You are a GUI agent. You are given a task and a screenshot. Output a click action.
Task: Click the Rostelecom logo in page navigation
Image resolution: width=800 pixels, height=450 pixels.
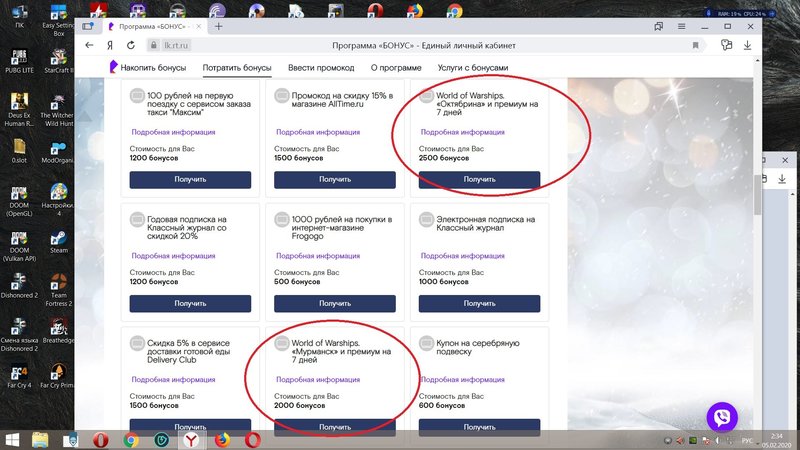coord(113,67)
